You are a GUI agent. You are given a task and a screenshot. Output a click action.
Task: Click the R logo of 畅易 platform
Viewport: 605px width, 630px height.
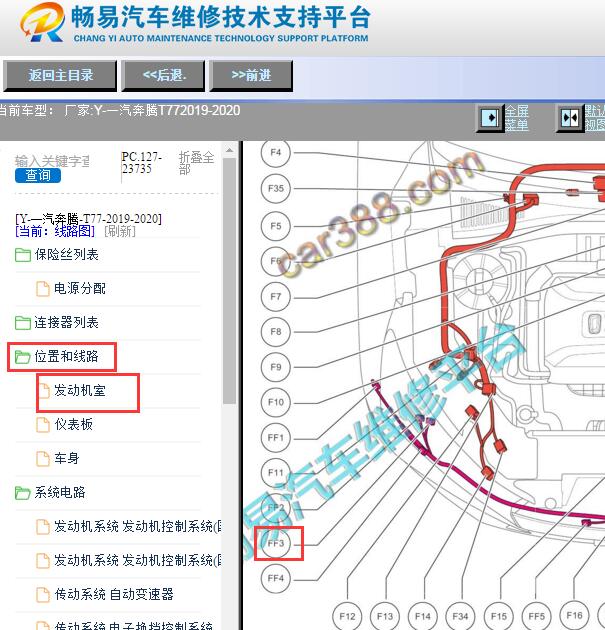[42, 22]
